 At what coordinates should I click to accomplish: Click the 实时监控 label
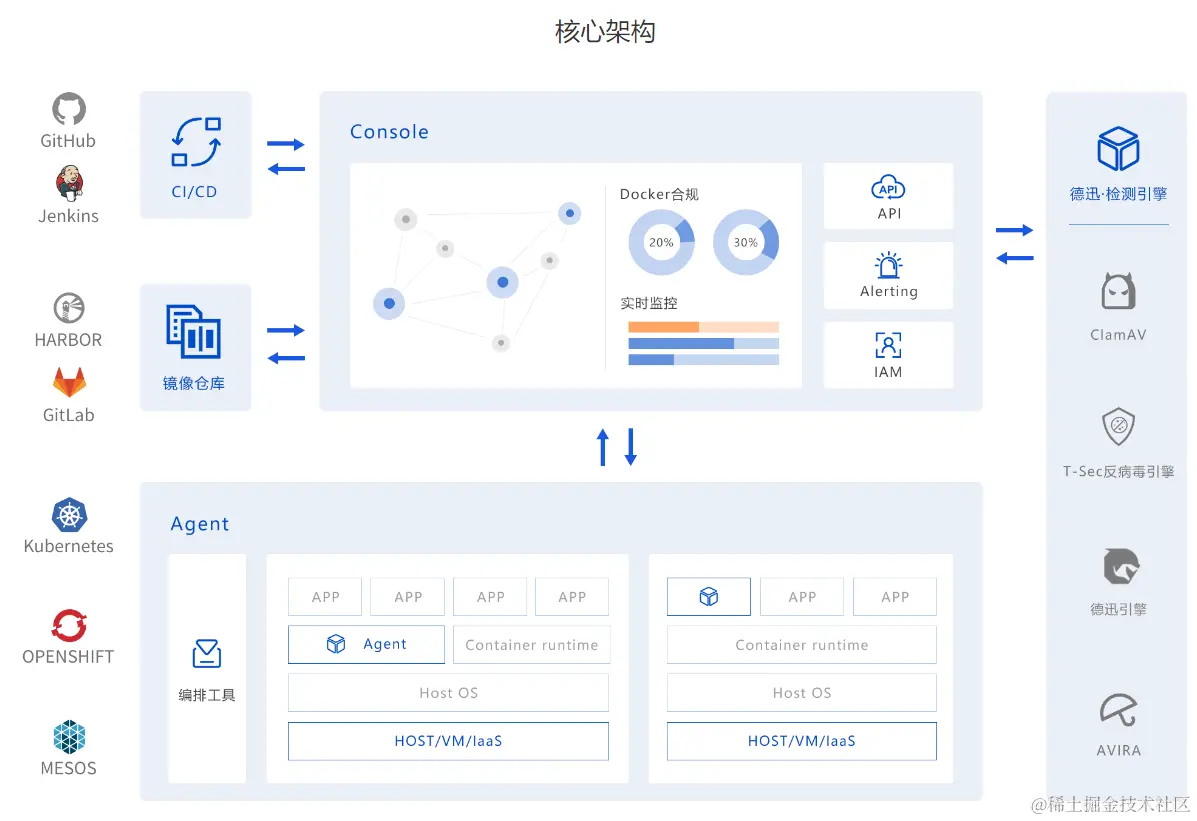pyautogui.click(x=649, y=303)
